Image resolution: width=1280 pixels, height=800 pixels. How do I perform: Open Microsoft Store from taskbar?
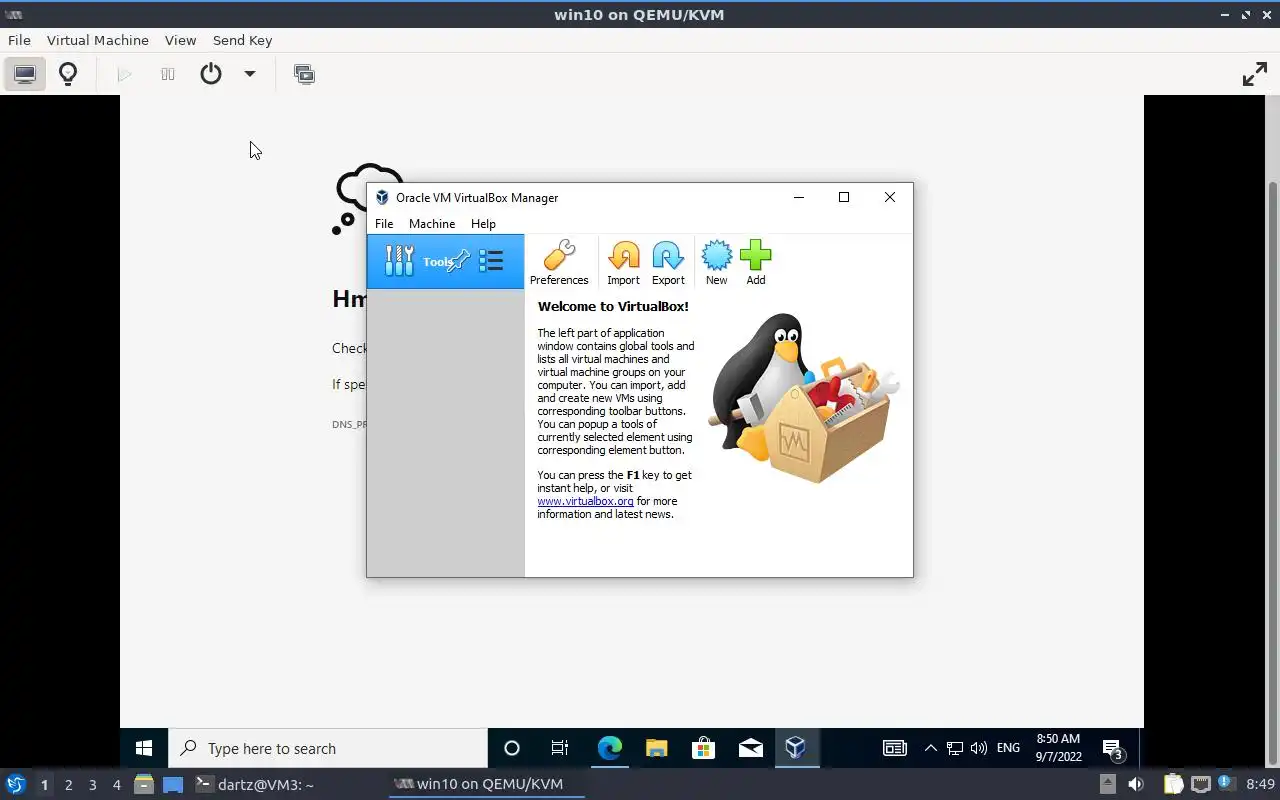pyautogui.click(x=703, y=748)
